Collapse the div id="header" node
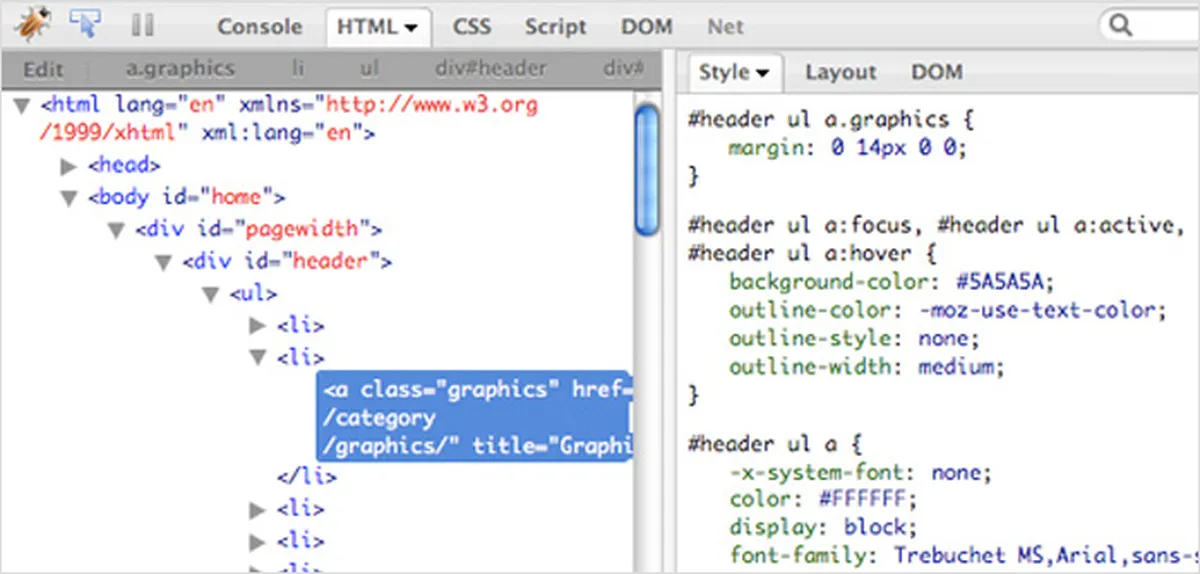The width and height of the screenshot is (1200, 574). click(x=164, y=262)
